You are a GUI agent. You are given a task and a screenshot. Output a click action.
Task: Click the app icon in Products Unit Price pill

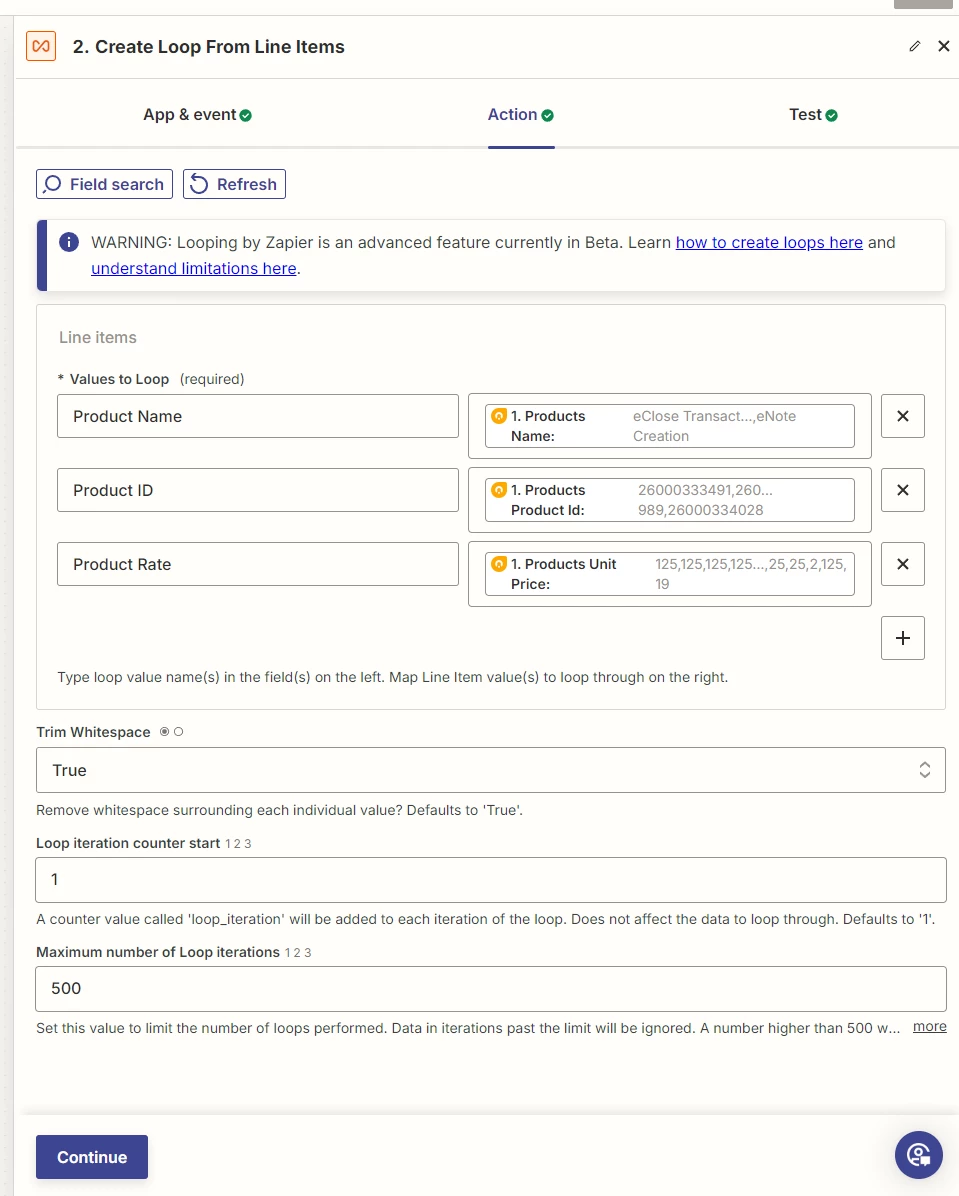coord(499,564)
